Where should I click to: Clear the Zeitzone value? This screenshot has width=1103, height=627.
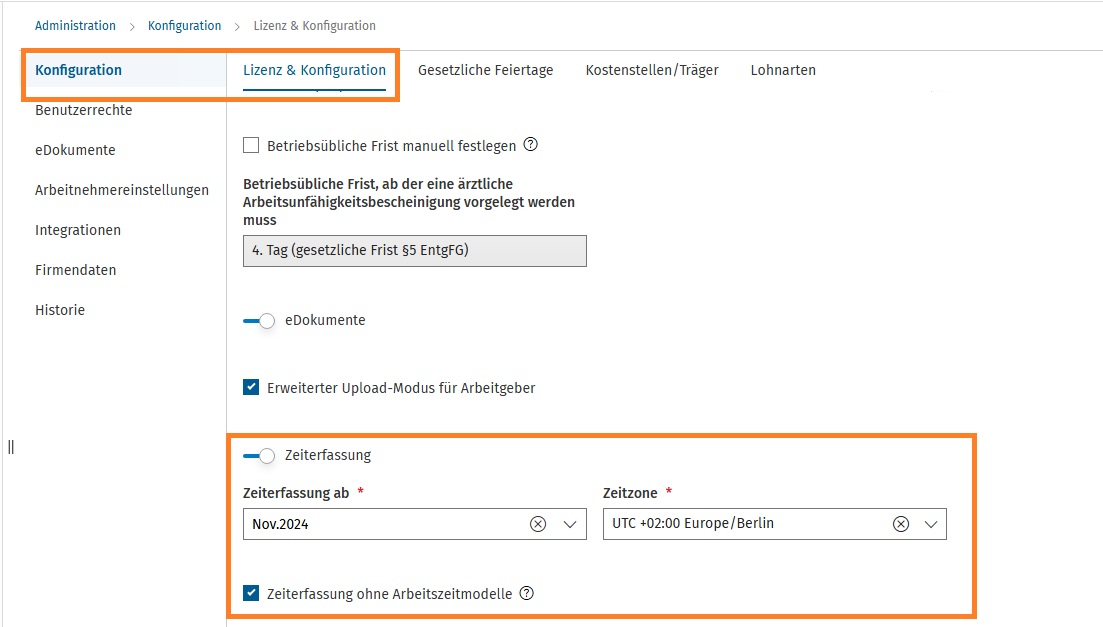pos(901,524)
